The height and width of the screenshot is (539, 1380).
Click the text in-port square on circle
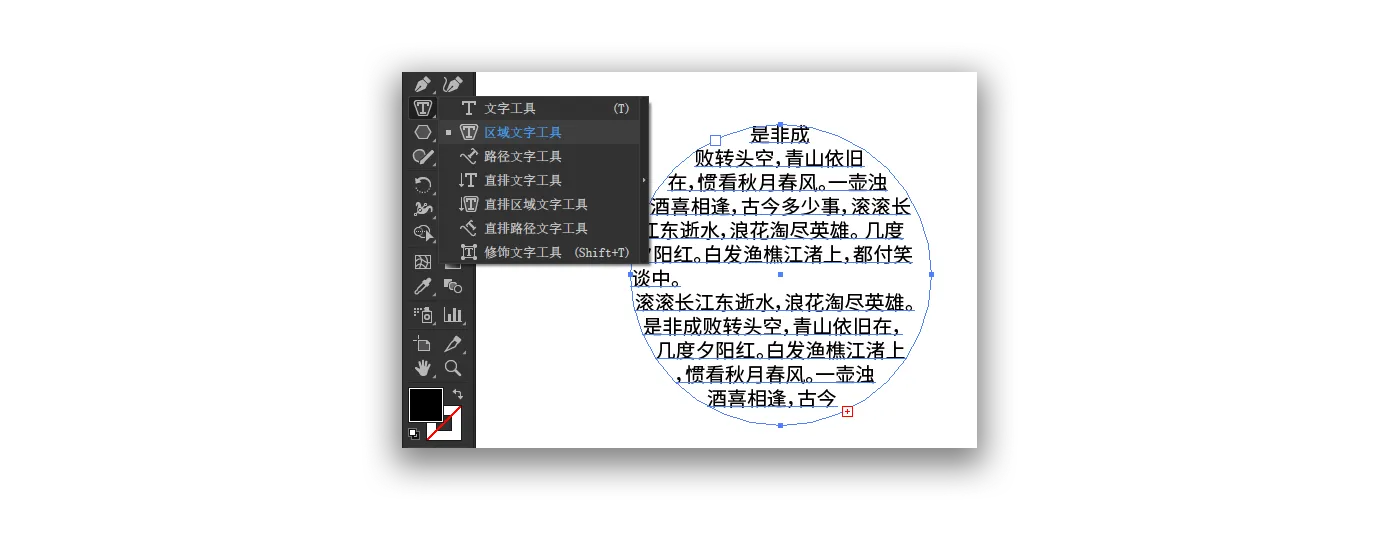coord(715,141)
